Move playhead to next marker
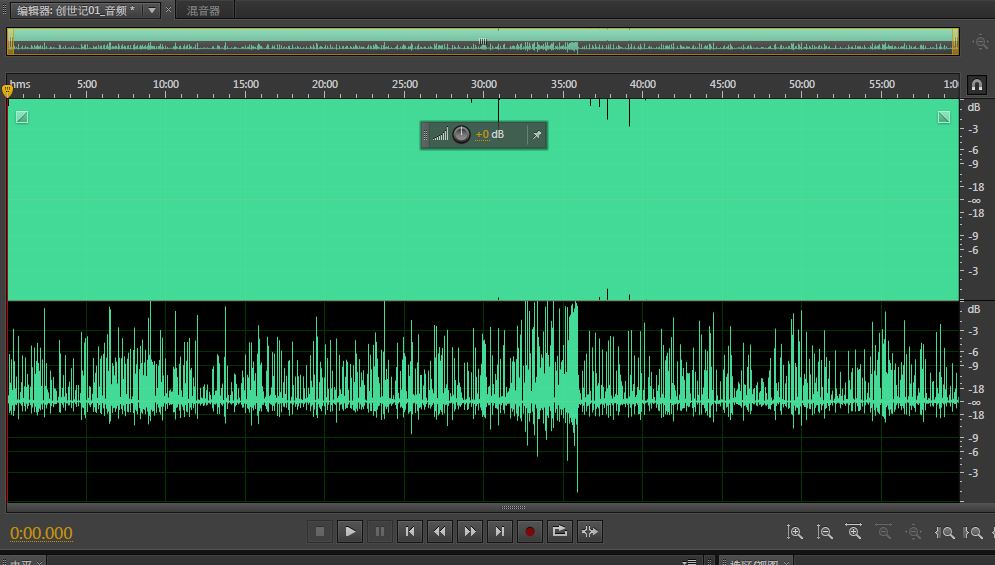 tap(500, 532)
